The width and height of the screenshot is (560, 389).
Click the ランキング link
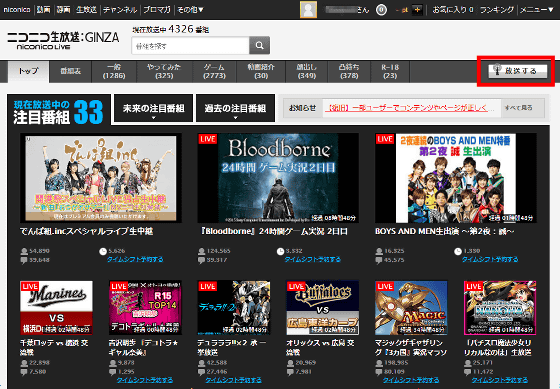pos(497,10)
